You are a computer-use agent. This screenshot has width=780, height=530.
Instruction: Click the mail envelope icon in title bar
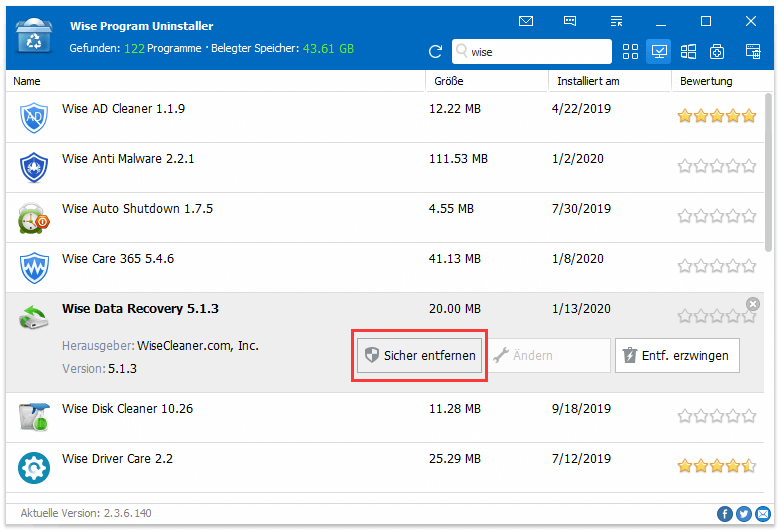click(x=526, y=21)
